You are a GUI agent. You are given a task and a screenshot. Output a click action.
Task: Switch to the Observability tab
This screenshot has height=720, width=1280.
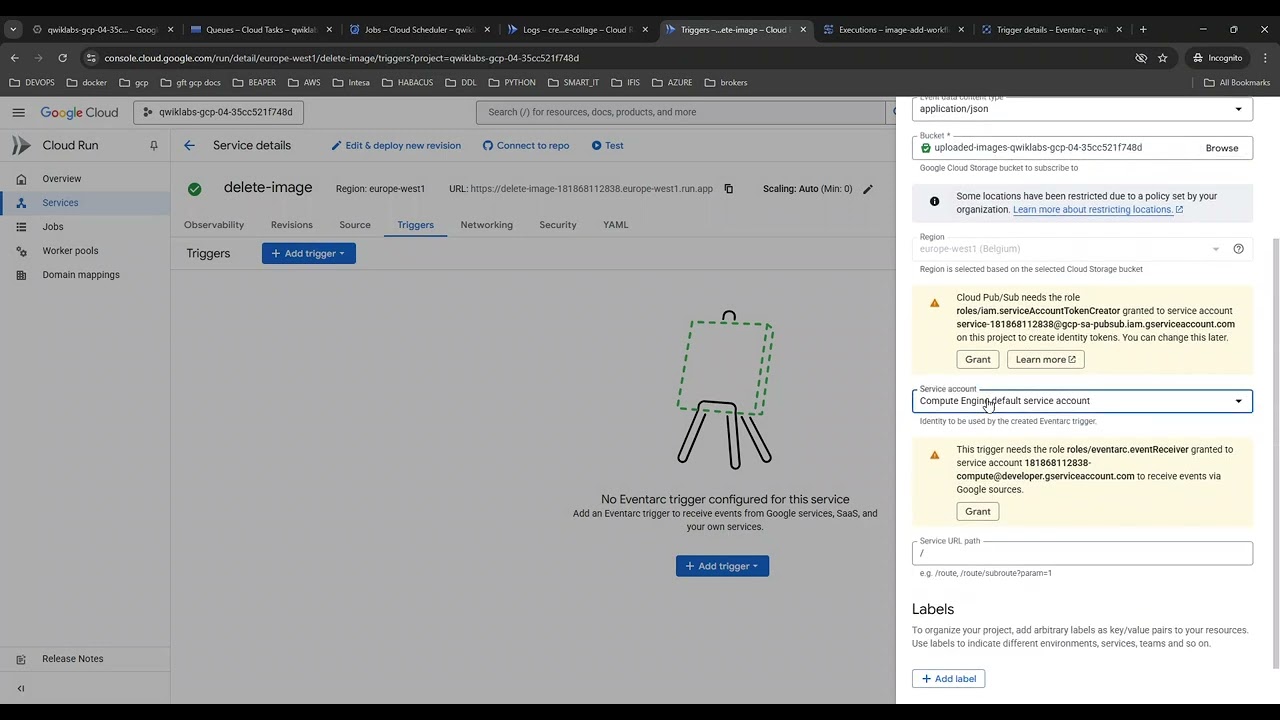[x=214, y=225]
